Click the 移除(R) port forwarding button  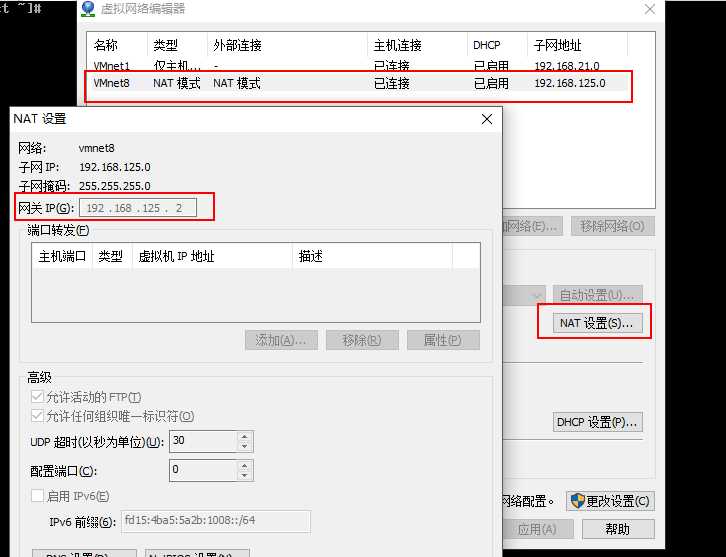362,340
